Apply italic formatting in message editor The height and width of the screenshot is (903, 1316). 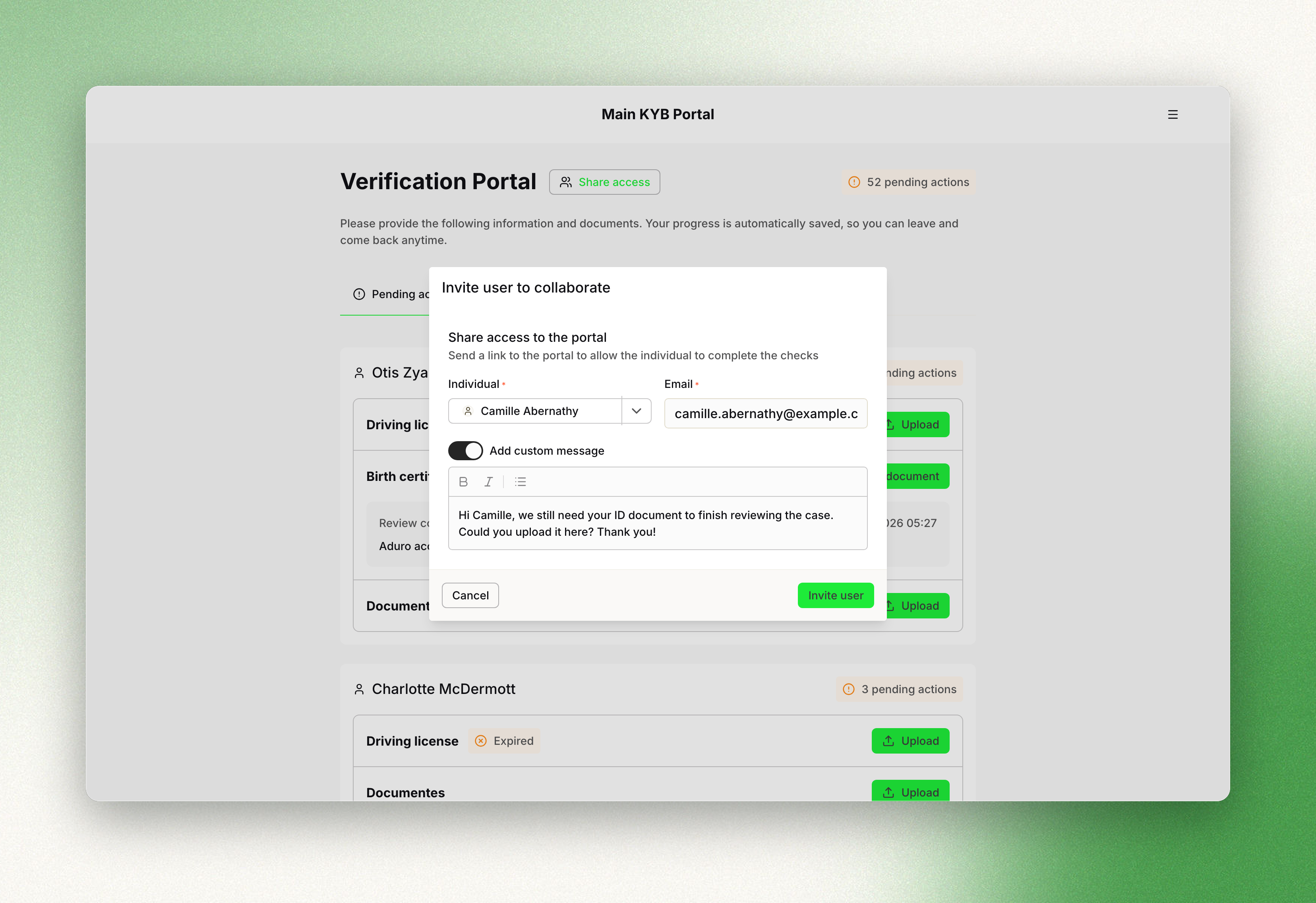coord(488,482)
